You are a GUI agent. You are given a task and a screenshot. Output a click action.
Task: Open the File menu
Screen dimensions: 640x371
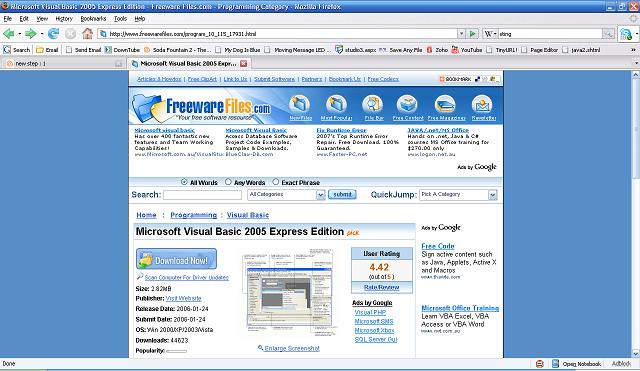coord(8,19)
